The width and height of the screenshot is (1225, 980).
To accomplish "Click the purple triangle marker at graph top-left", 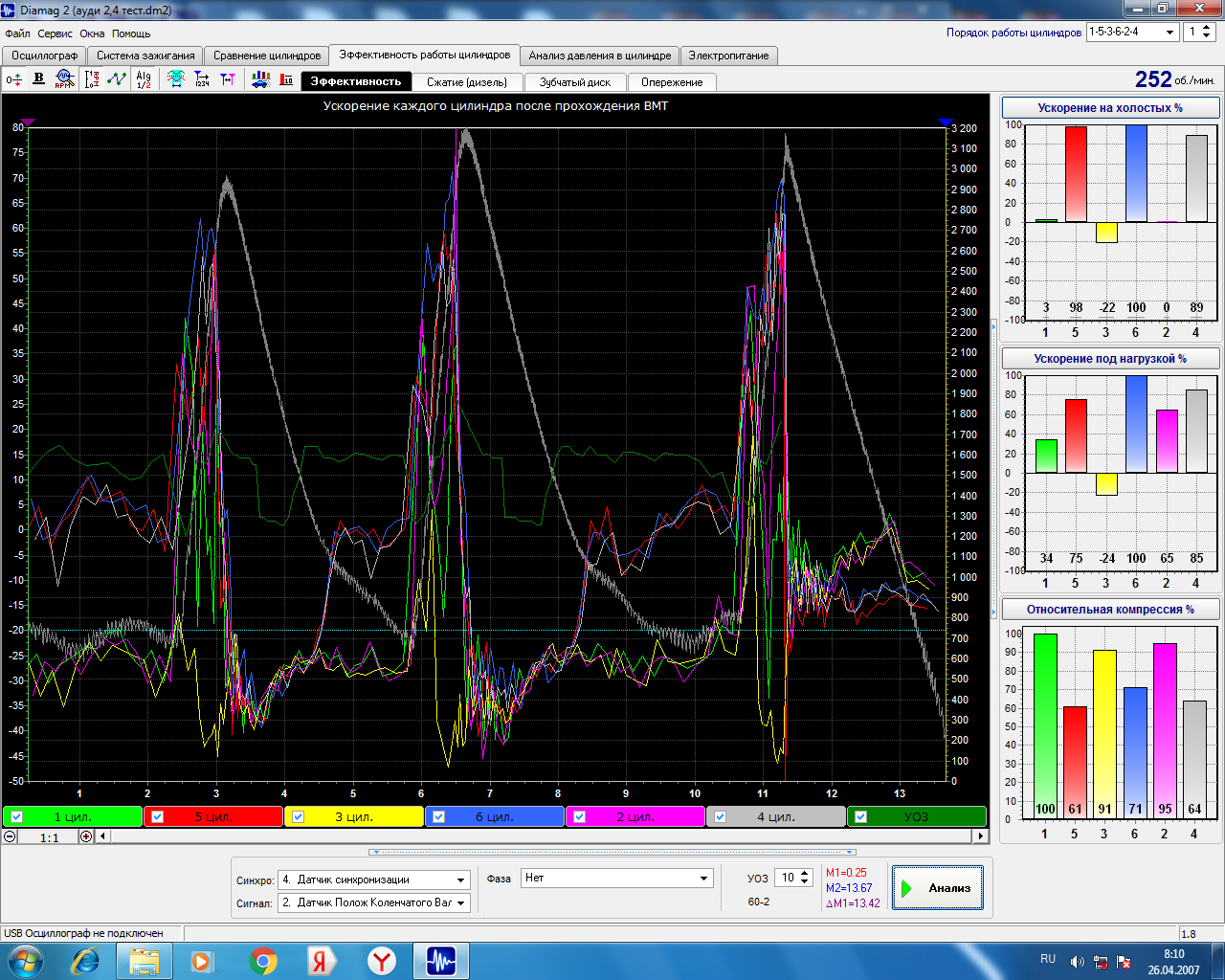I will point(28,122).
